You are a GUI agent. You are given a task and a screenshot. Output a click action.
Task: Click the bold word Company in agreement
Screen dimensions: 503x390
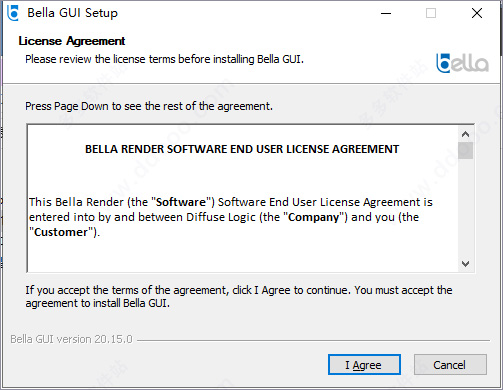pos(314,217)
